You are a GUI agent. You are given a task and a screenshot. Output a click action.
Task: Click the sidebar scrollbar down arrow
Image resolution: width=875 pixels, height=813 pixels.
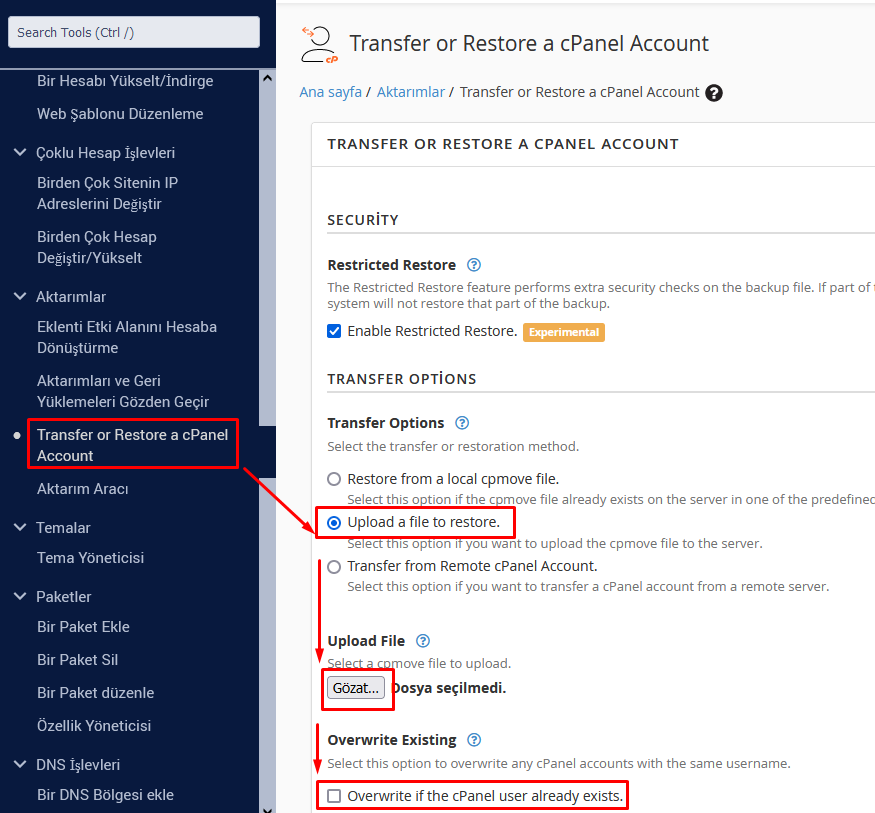click(267, 806)
